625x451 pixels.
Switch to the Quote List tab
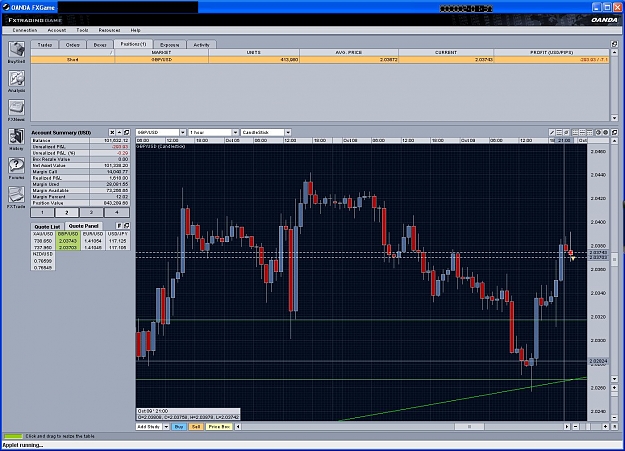[47, 226]
